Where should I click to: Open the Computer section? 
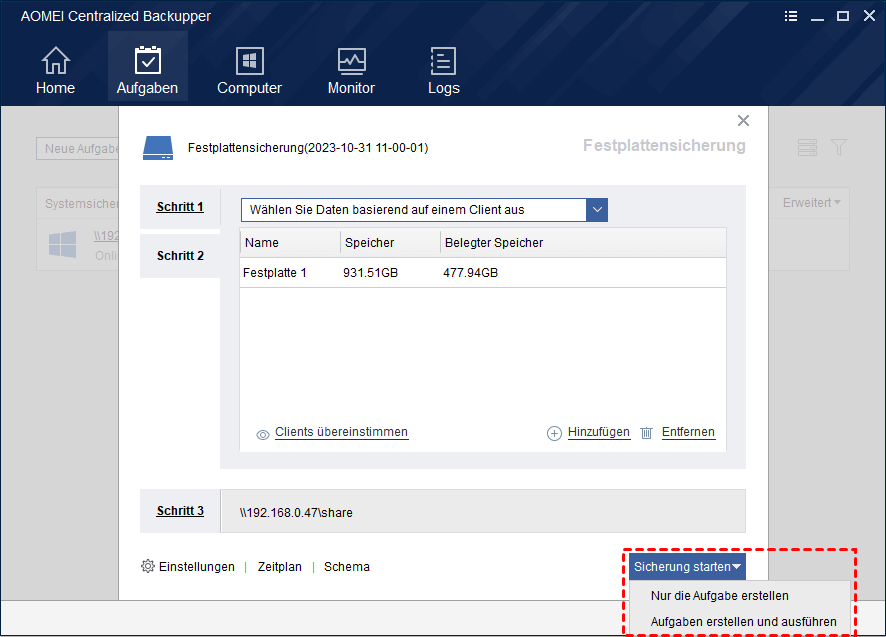pyautogui.click(x=249, y=70)
